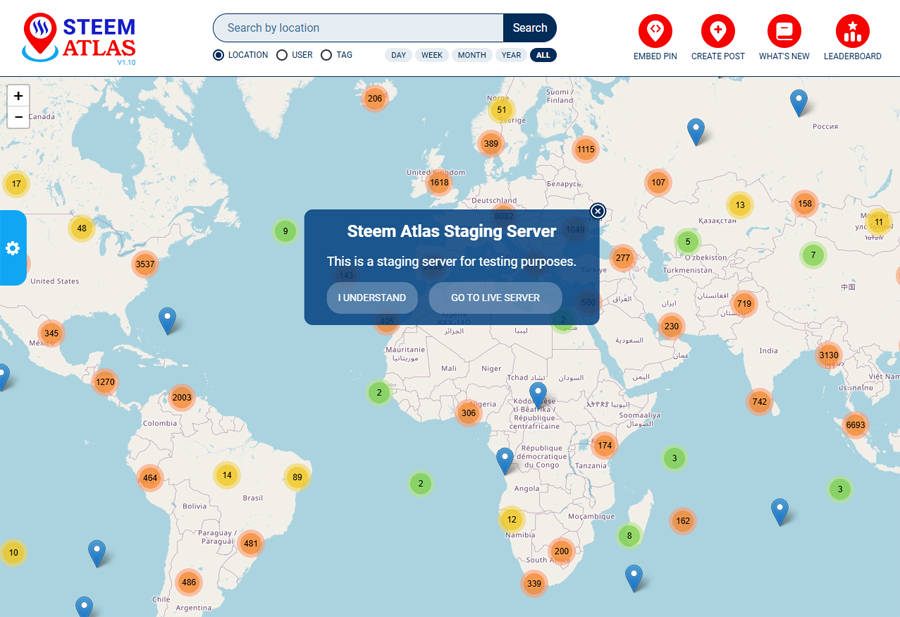Open the 200 cluster in South Africa
The width and height of the screenshot is (900, 617).
[x=561, y=551]
